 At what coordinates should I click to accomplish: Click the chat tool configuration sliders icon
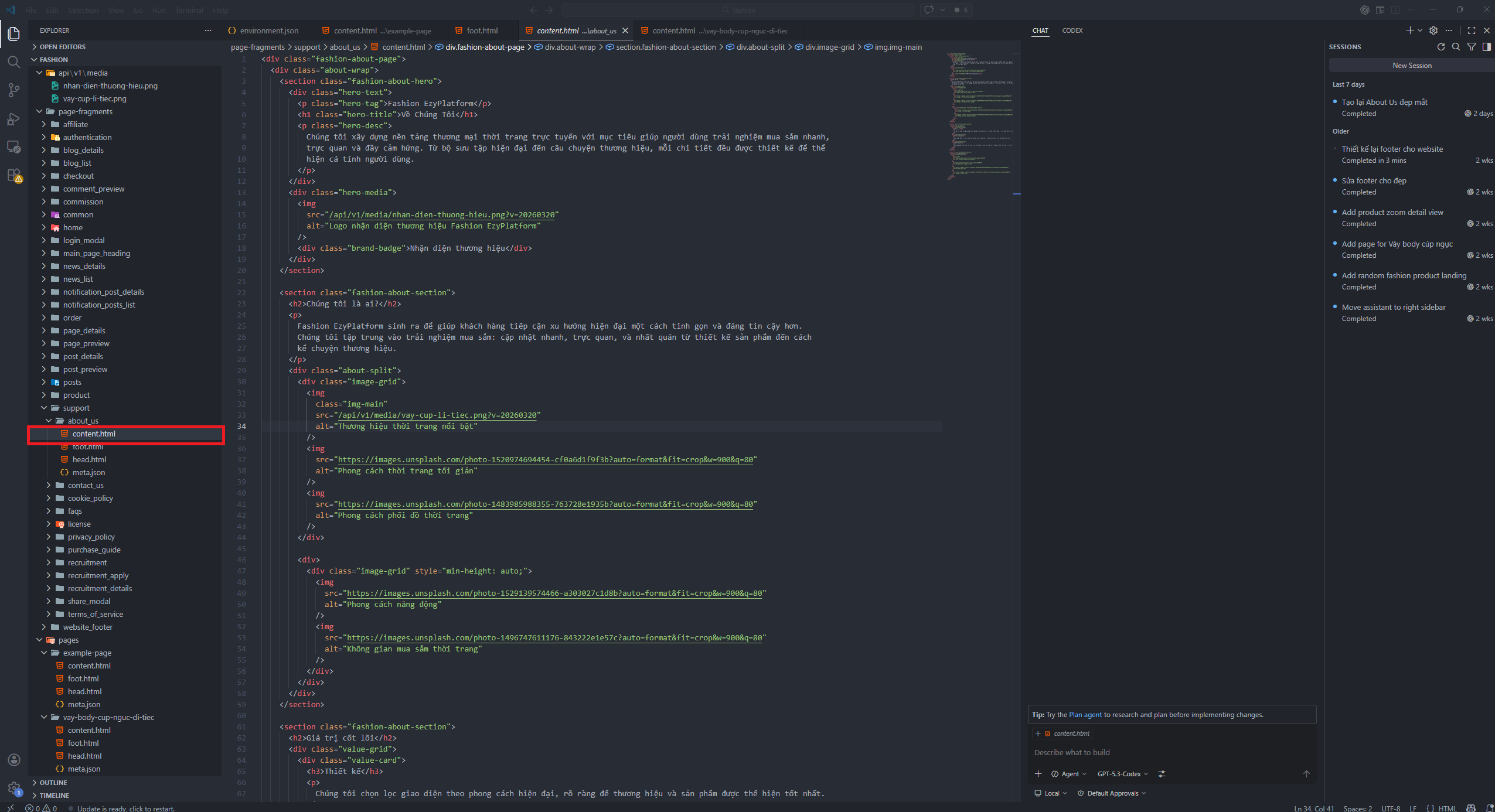[x=1162, y=774]
